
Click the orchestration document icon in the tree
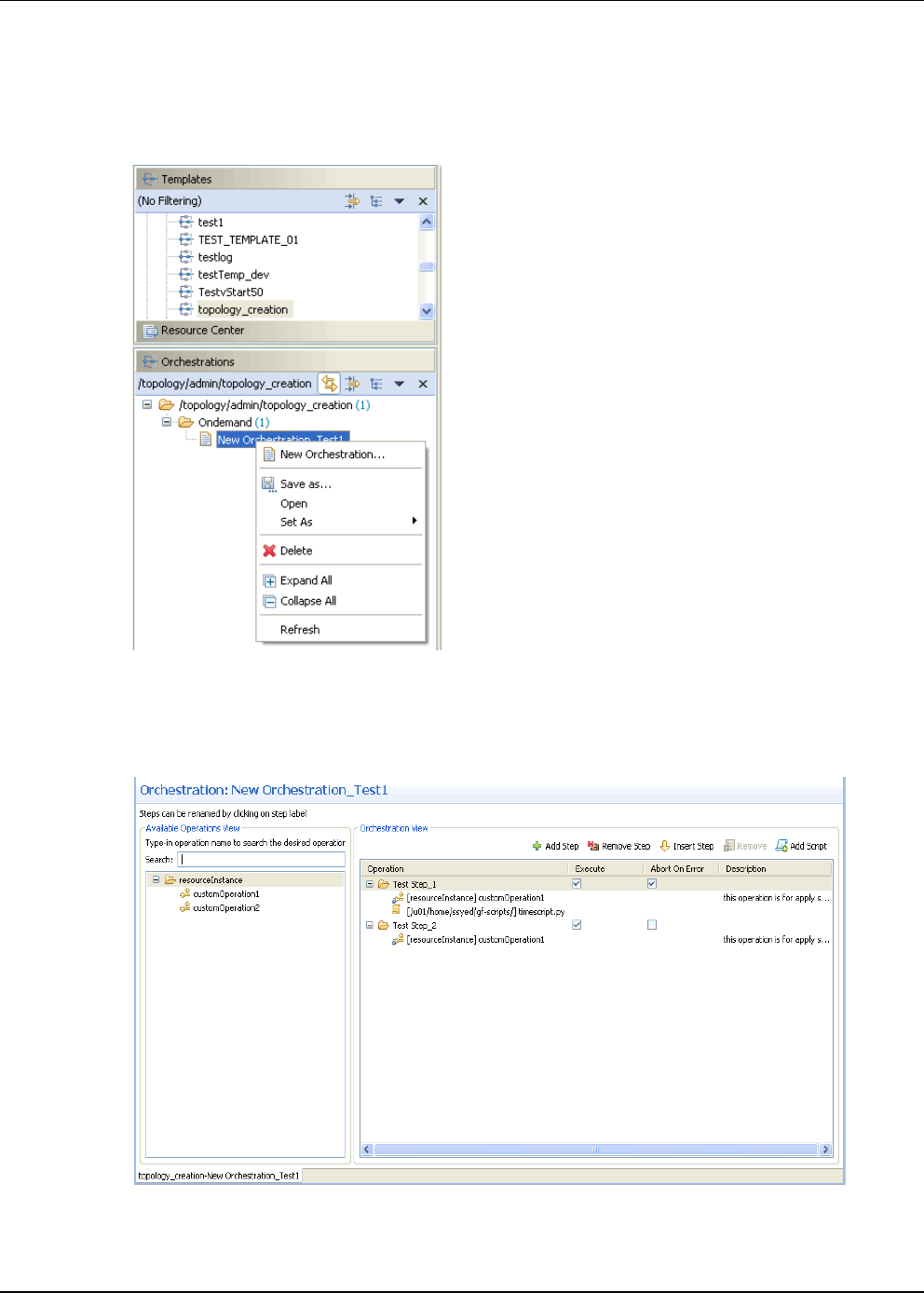[x=206, y=440]
